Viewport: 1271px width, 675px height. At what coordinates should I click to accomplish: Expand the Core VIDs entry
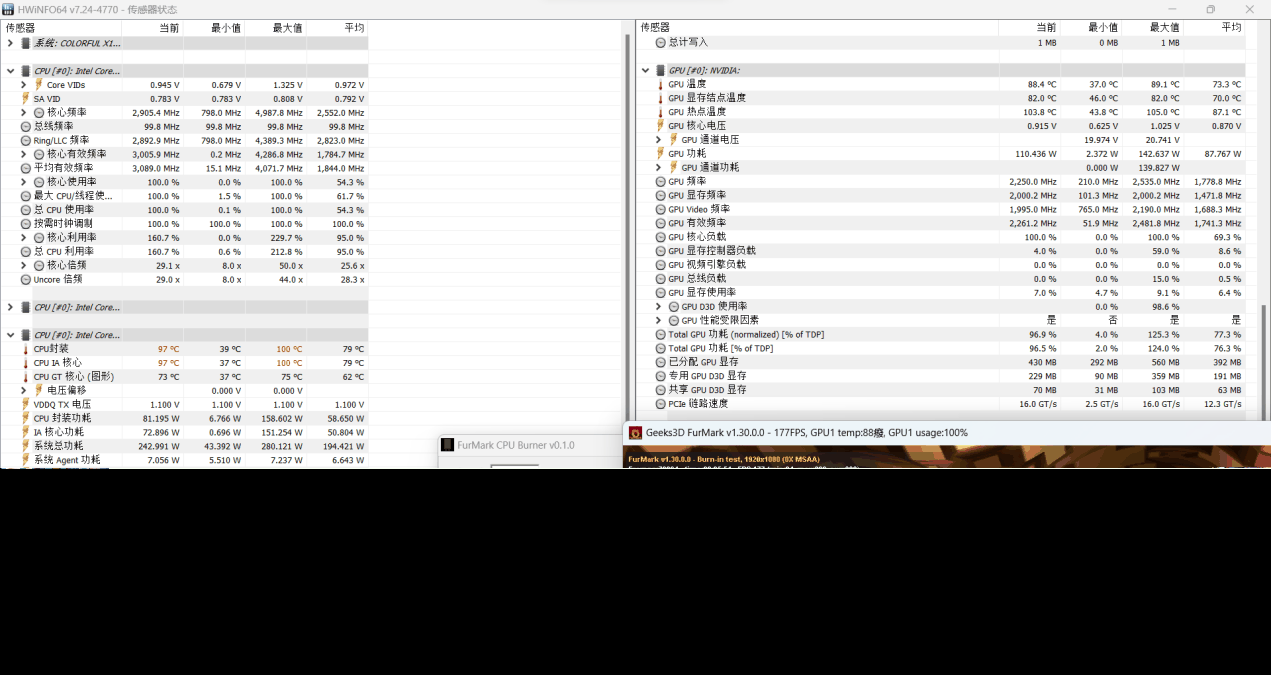click(x=24, y=85)
